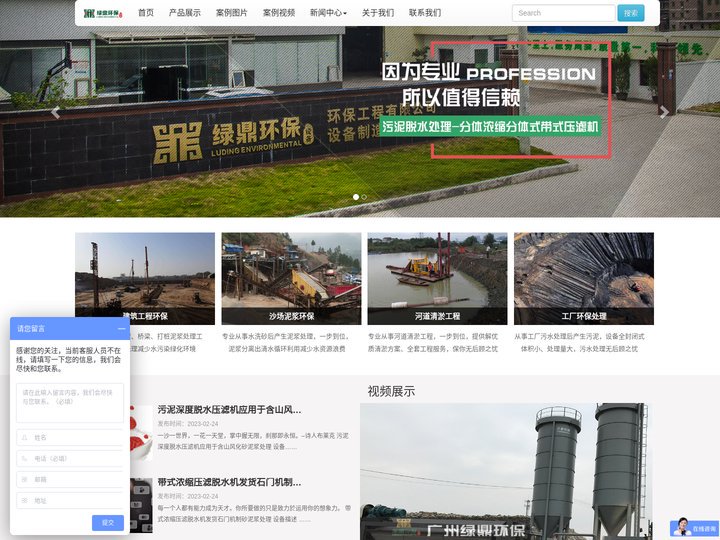Select the second carousel indicator dot
This screenshot has height=540, width=720.
[x=364, y=197]
